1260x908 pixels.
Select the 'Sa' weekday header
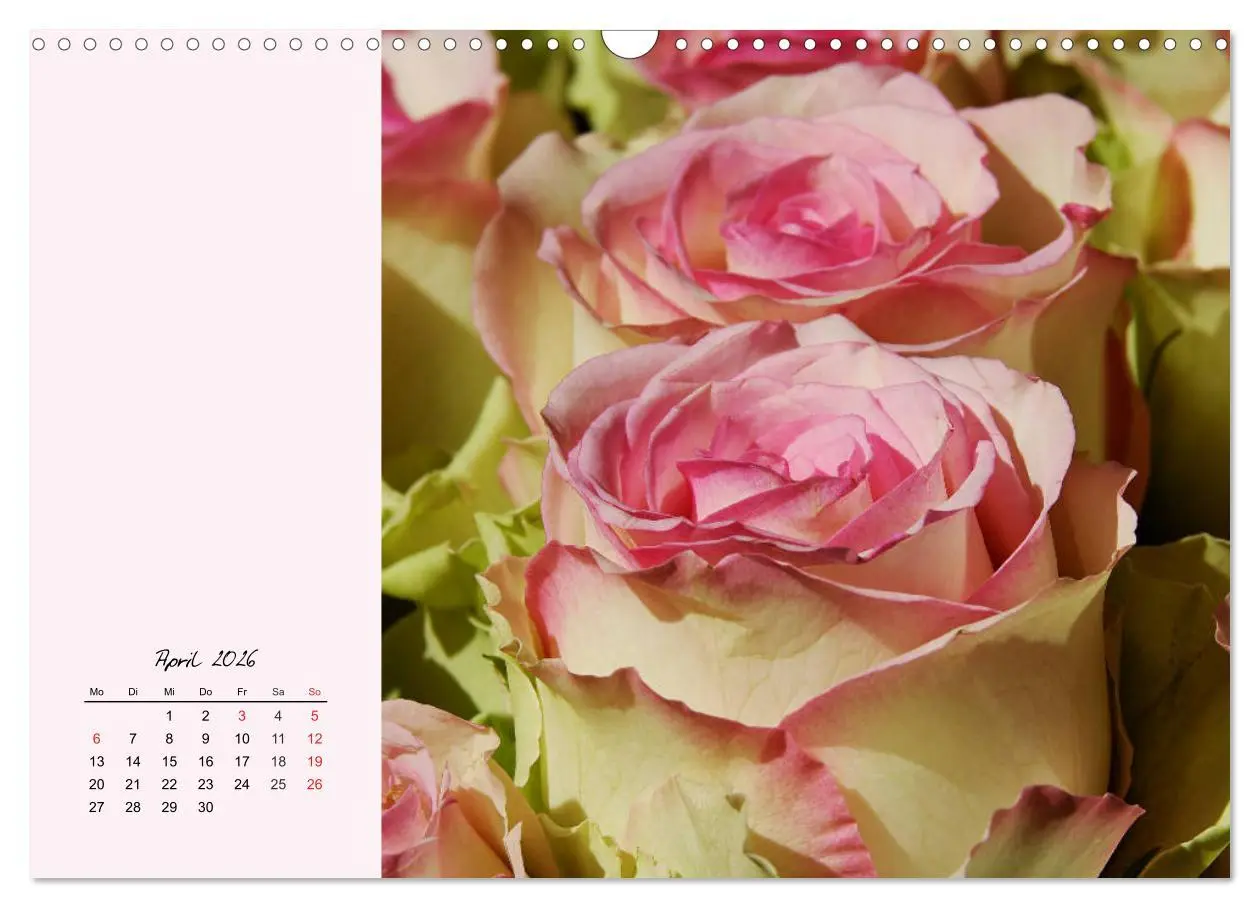(278, 692)
